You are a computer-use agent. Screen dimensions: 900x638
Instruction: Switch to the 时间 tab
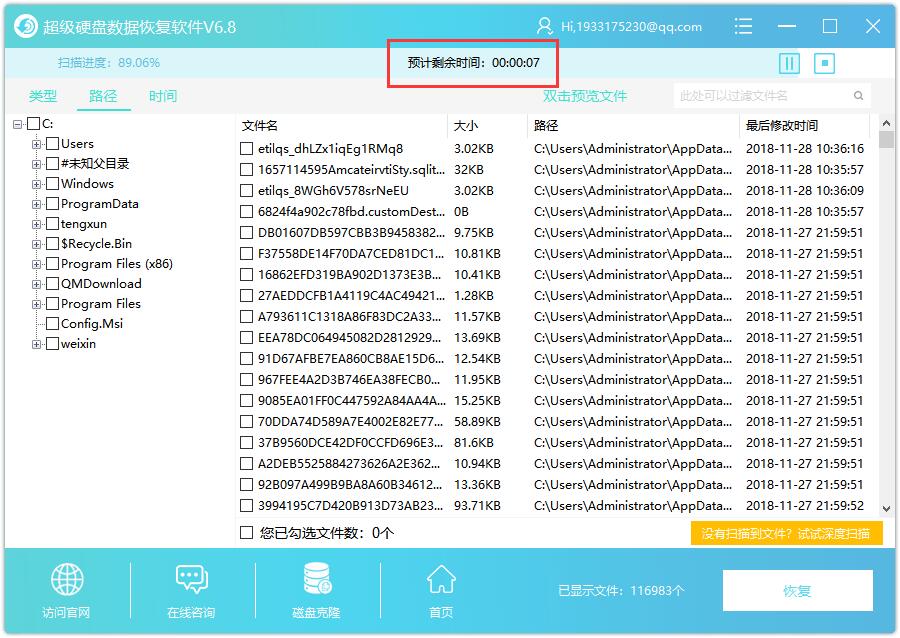[163, 96]
